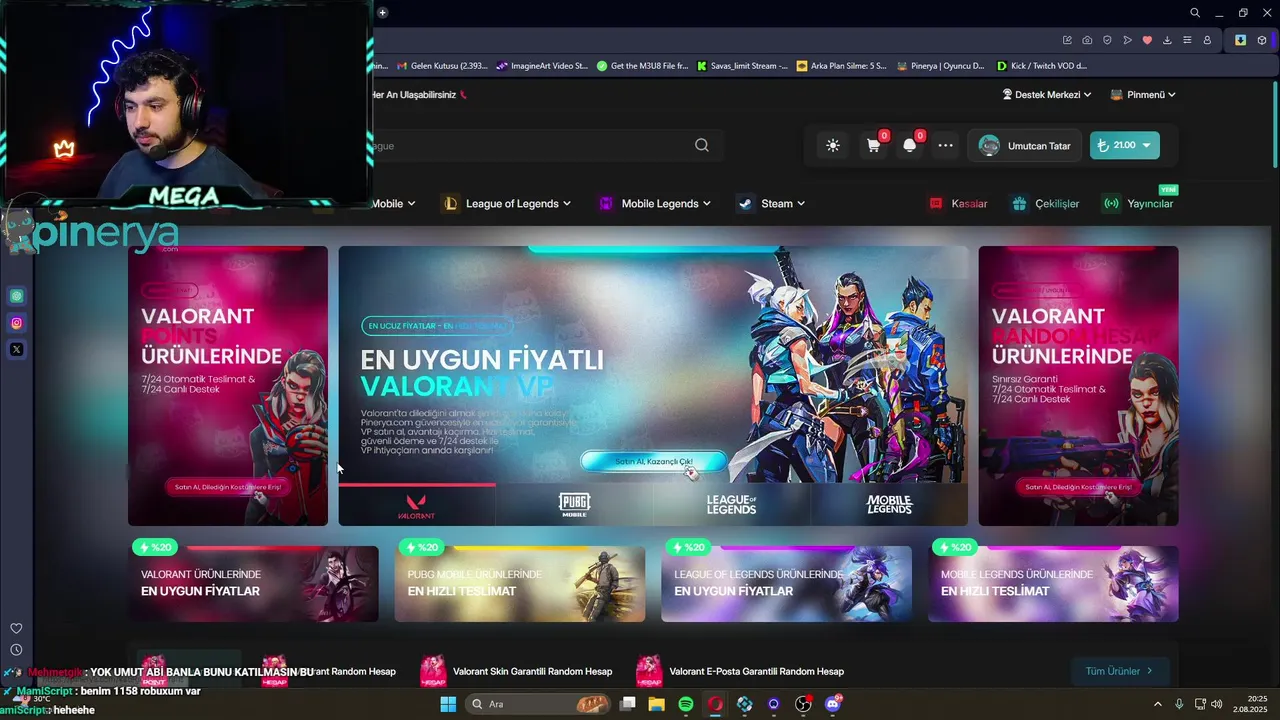Click the ad-blocker shield icon in address bar

(1107, 40)
